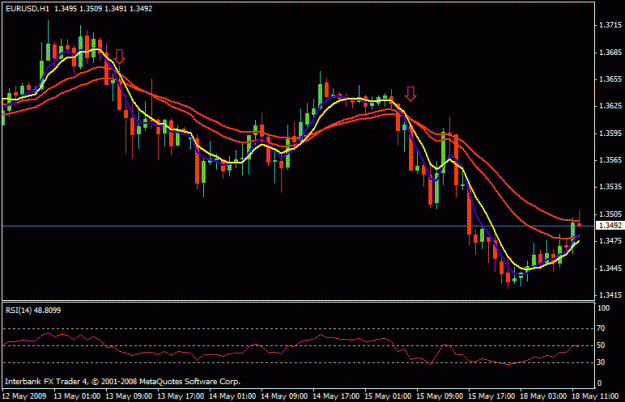Image resolution: width=625 pixels, height=402 pixels.
Task: Click the 12 May 2009 date label
Action: 24,396
